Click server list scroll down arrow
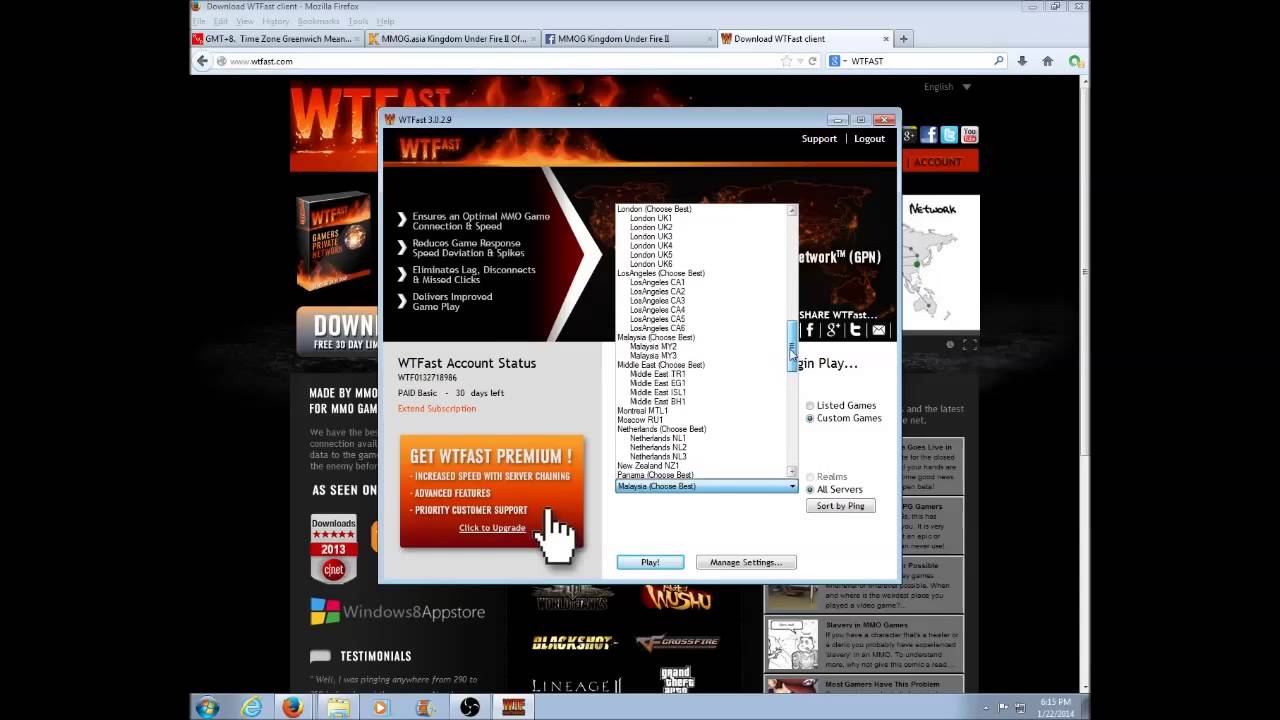The width and height of the screenshot is (1280, 720). pyautogui.click(x=792, y=472)
